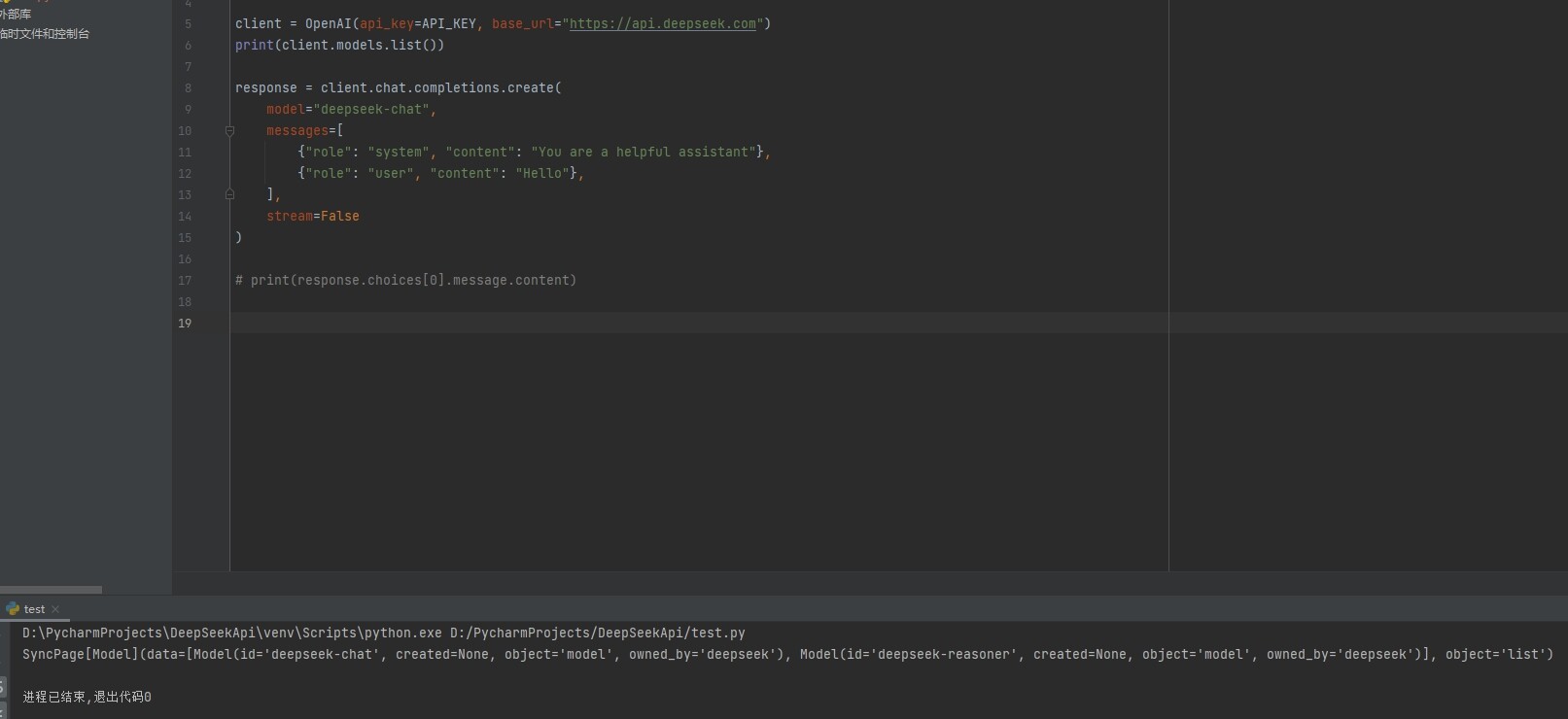Collapse the messages list fold marker at line 10
The width and height of the screenshot is (1568, 719).
[x=229, y=130]
